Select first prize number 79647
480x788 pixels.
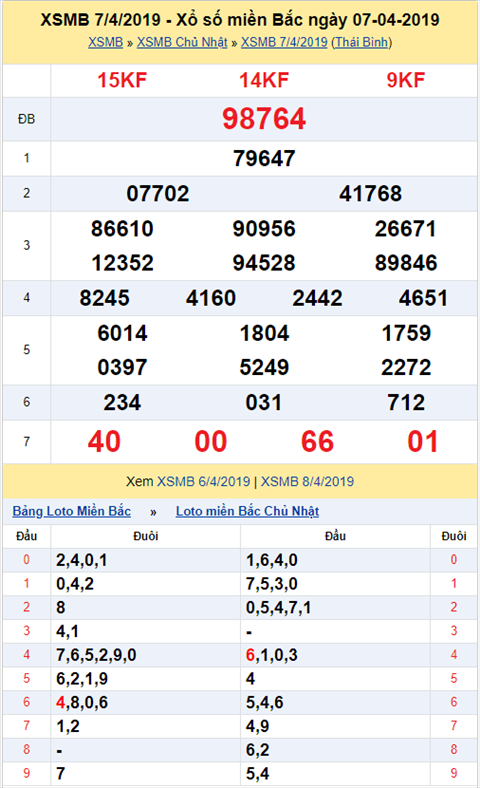pos(264,158)
